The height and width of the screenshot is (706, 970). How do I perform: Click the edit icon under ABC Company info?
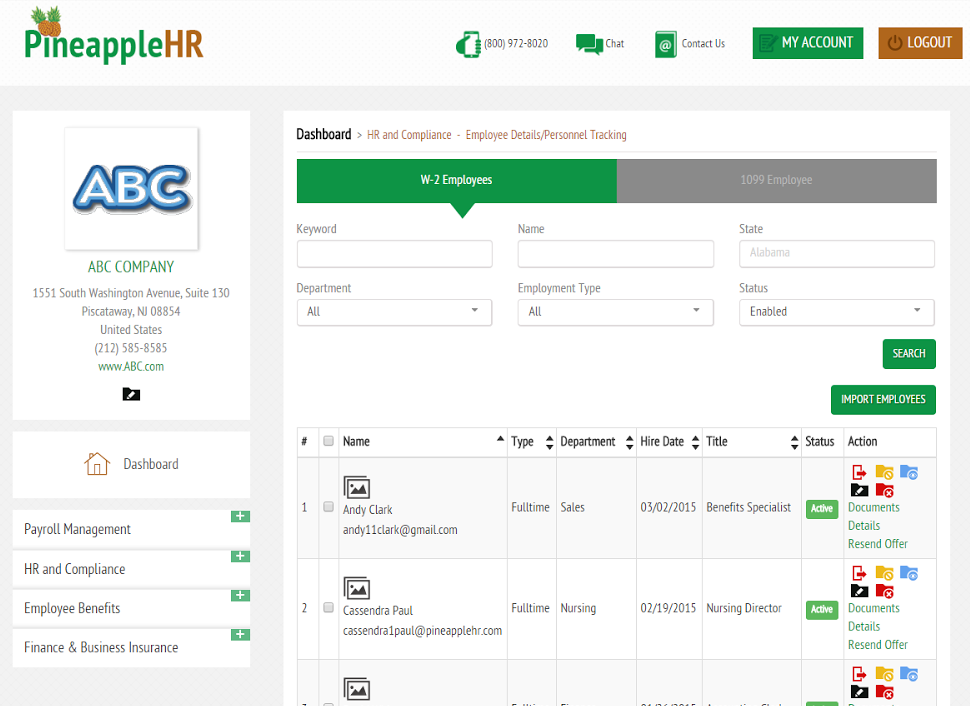click(131, 394)
